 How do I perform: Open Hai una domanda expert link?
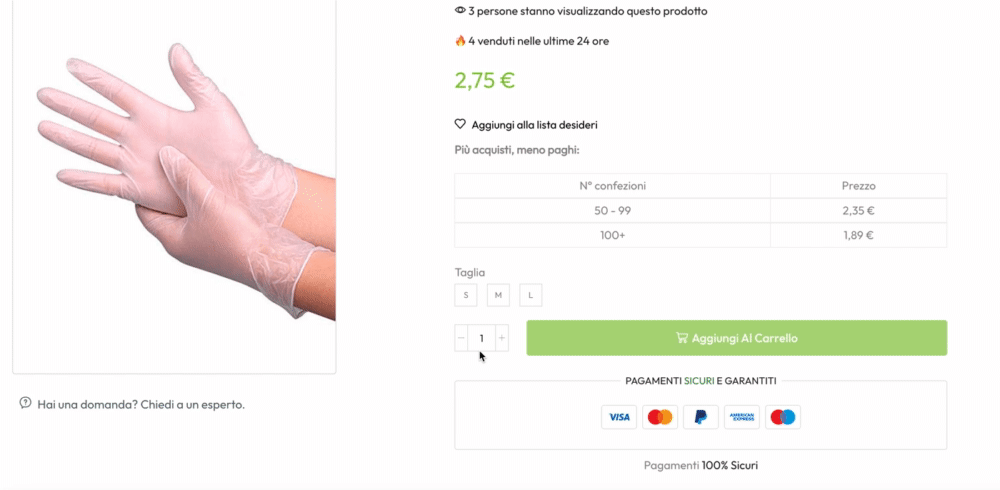click(x=141, y=405)
